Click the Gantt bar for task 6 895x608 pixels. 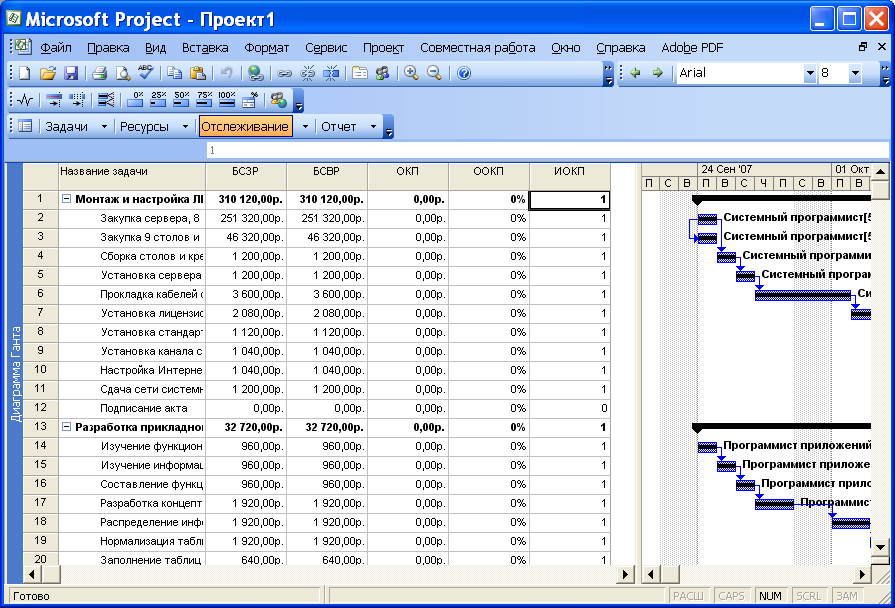pyautogui.click(x=803, y=295)
